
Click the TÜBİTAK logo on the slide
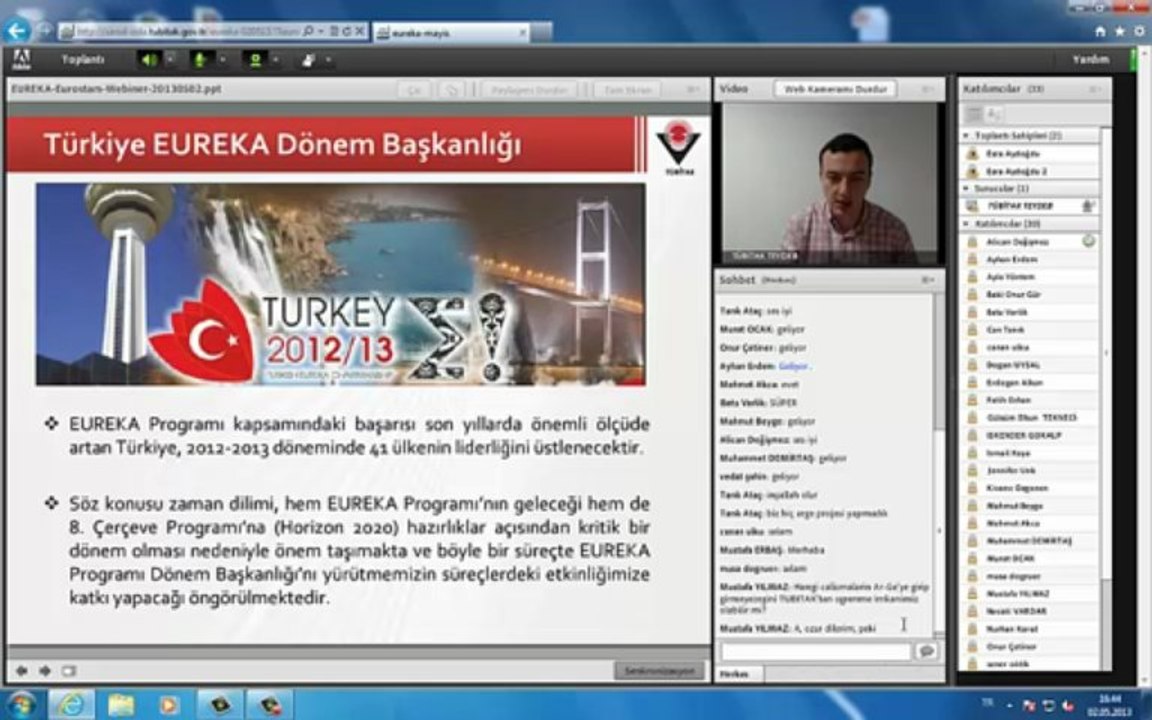[678, 147]
